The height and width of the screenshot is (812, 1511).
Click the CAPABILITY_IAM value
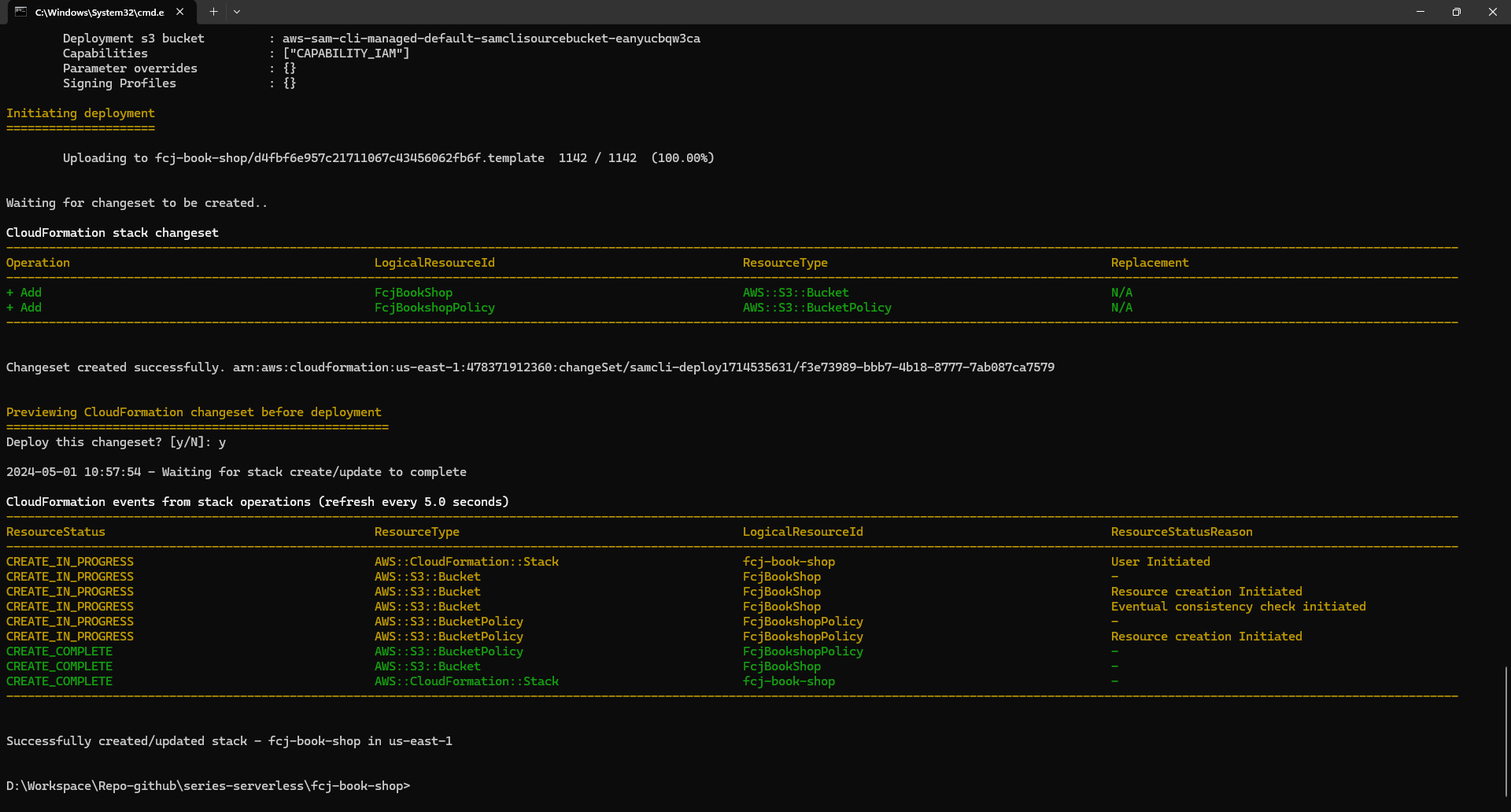click(x=345, y=54)
